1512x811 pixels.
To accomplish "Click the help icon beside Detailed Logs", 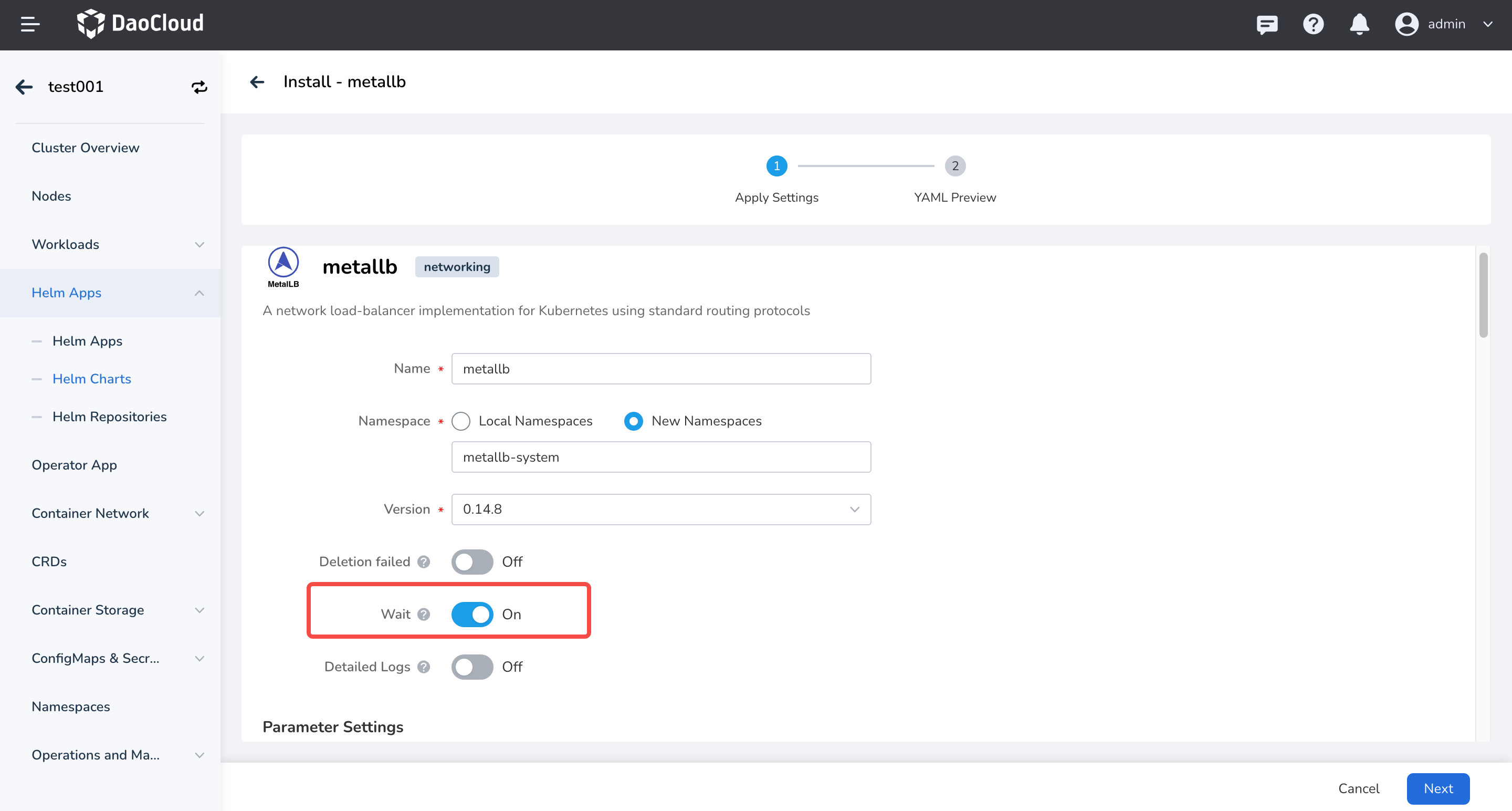I will [x=423, y=667].
